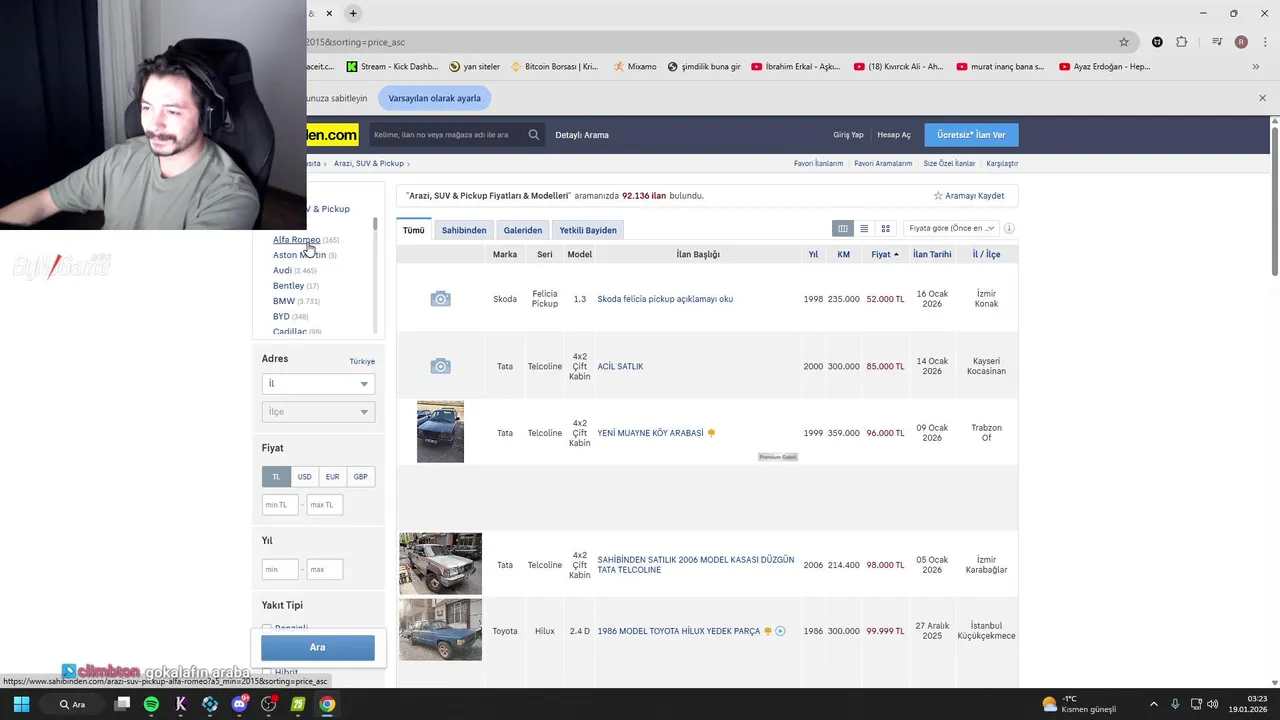Open the Stream - Kick Dashboard bookmark

click(x=392, y=67)
